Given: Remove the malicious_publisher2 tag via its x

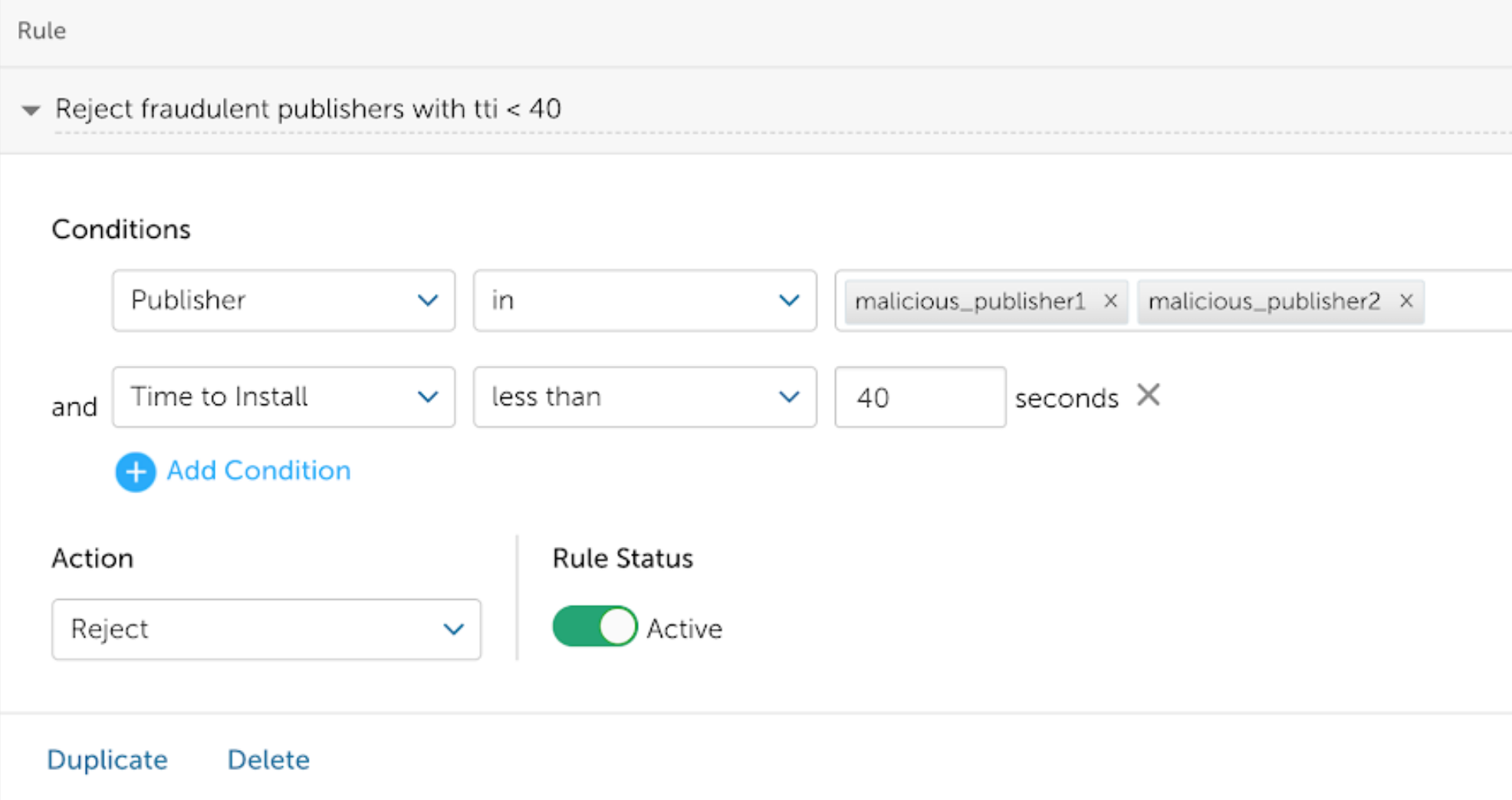Looking at the screenshot, I should [1405, 301].
